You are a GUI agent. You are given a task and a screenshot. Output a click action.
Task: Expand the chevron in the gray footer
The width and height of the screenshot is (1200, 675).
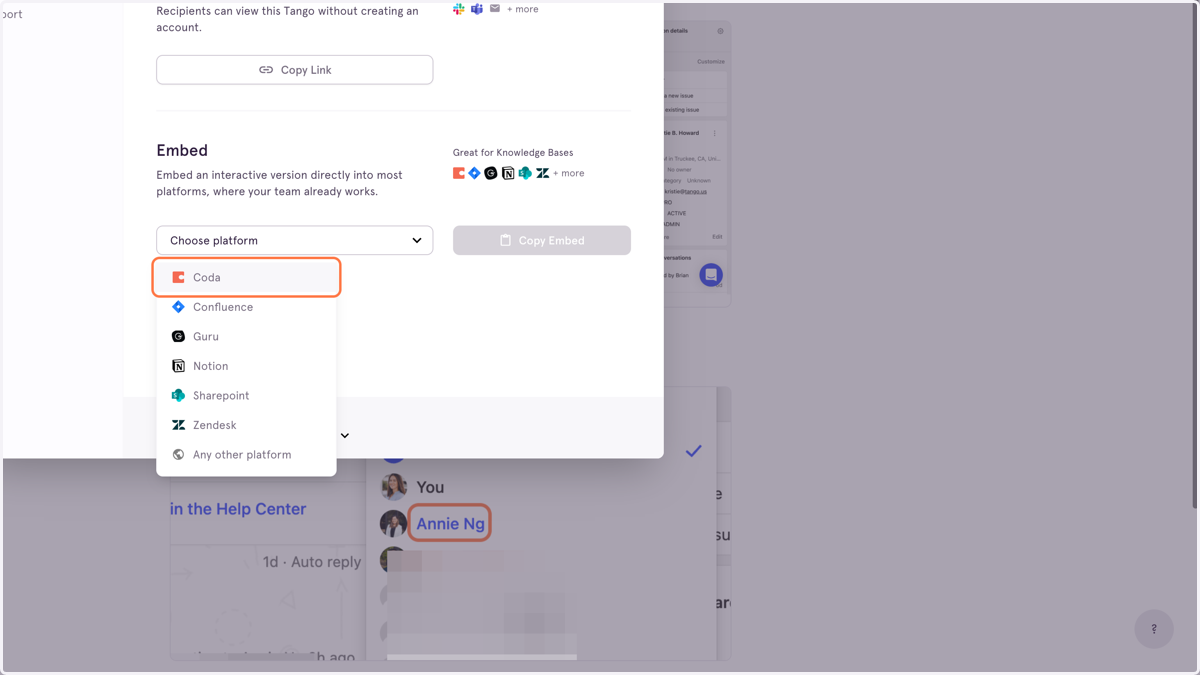click(345, 436)
